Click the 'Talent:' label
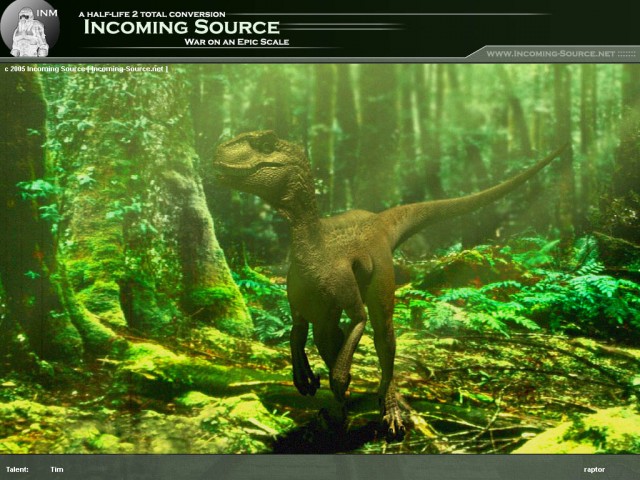The width and height of the screenshot is (640, 480). pos(17,469)
